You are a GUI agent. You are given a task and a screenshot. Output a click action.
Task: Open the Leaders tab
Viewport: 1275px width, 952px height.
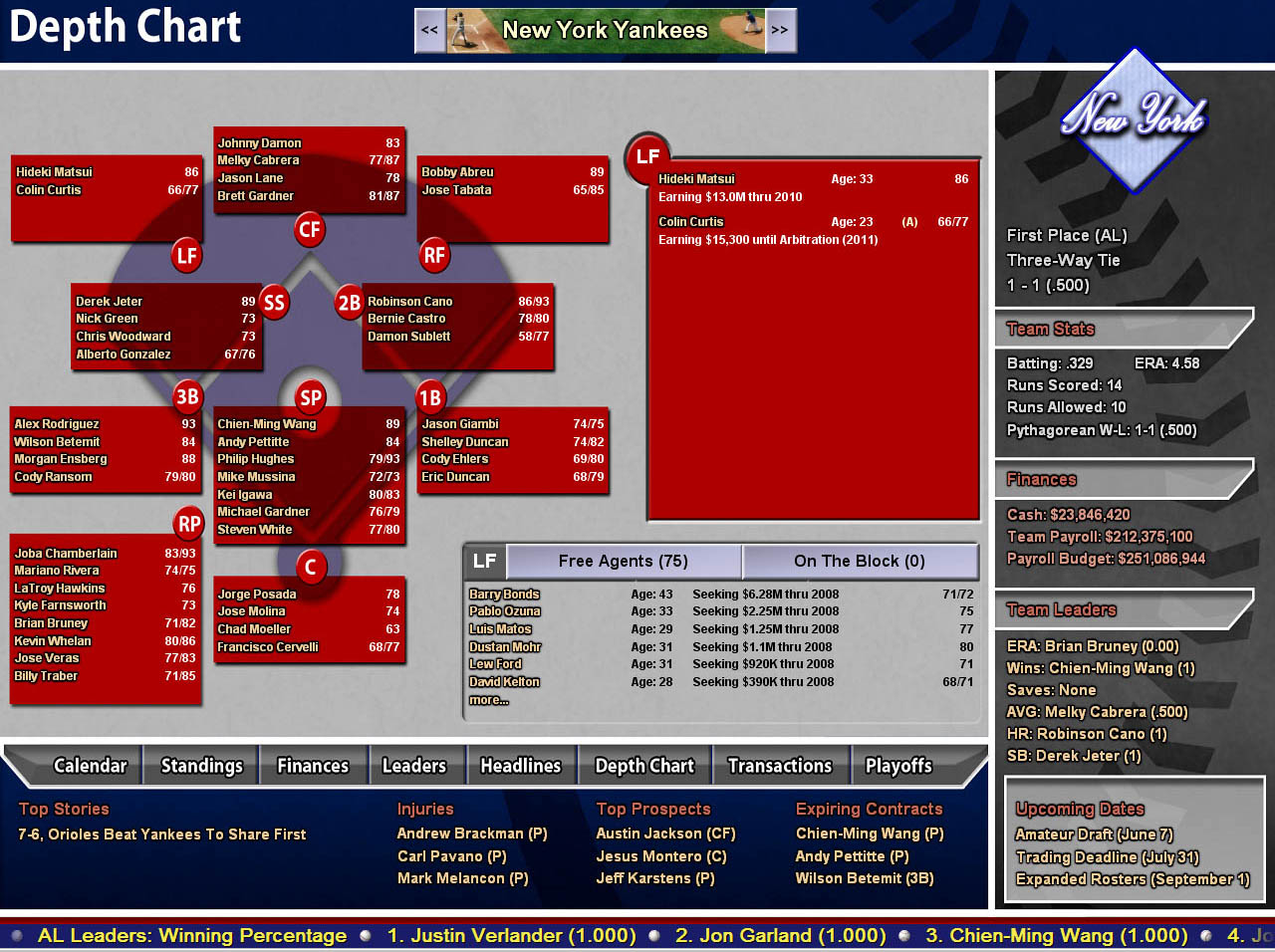coord(414,766)
